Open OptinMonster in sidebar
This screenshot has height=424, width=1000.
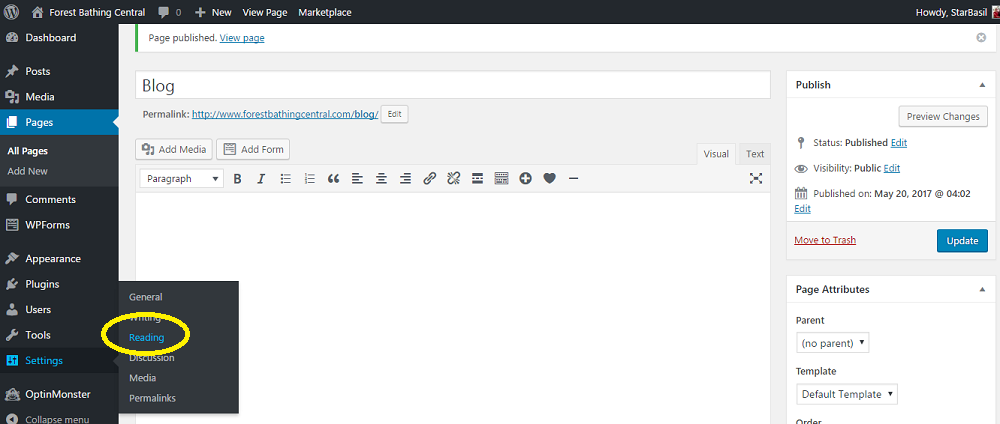59,394
